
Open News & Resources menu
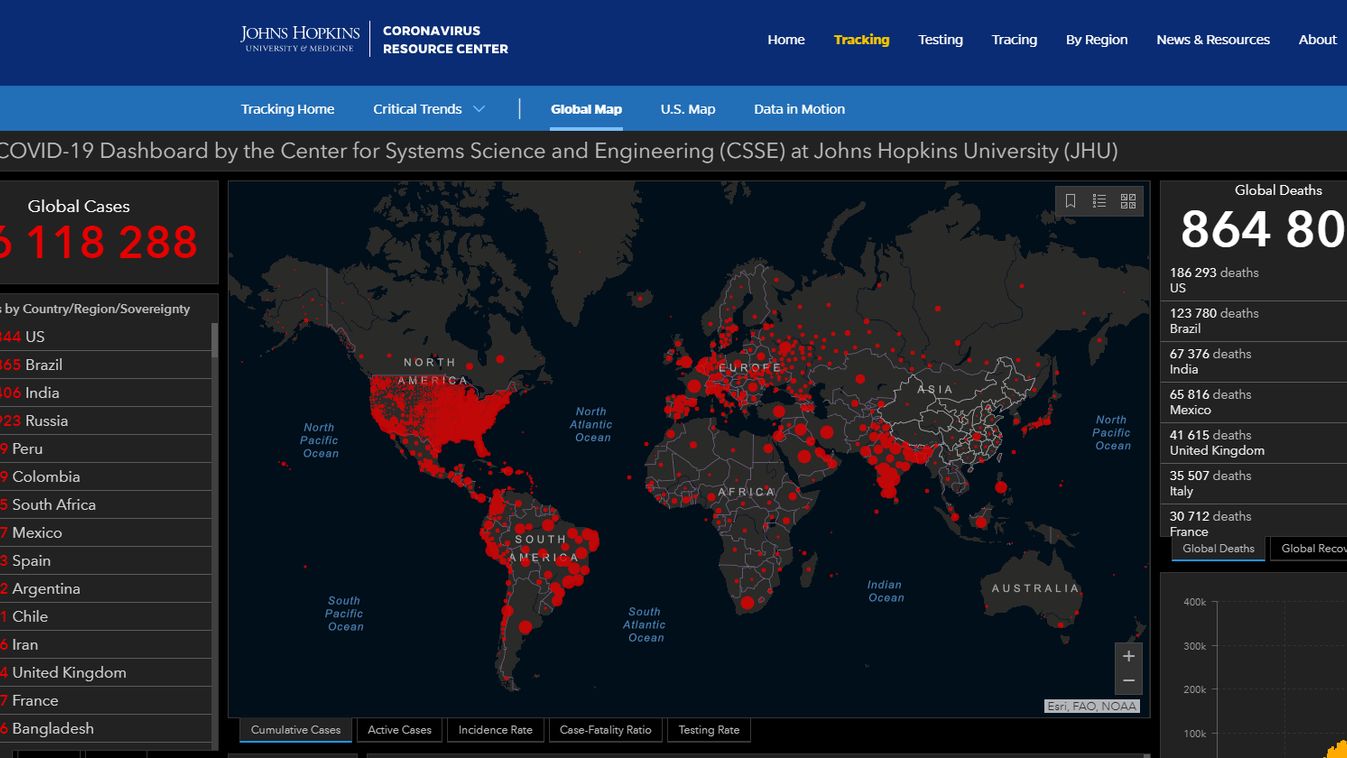click(1213, 40)
